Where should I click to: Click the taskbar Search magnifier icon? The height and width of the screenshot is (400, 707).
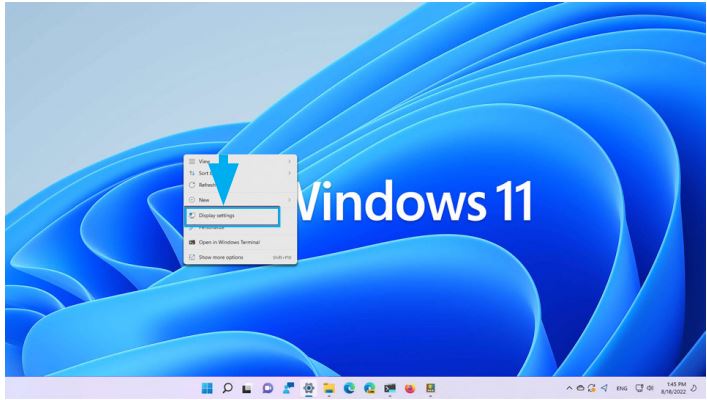click(229, 389)
